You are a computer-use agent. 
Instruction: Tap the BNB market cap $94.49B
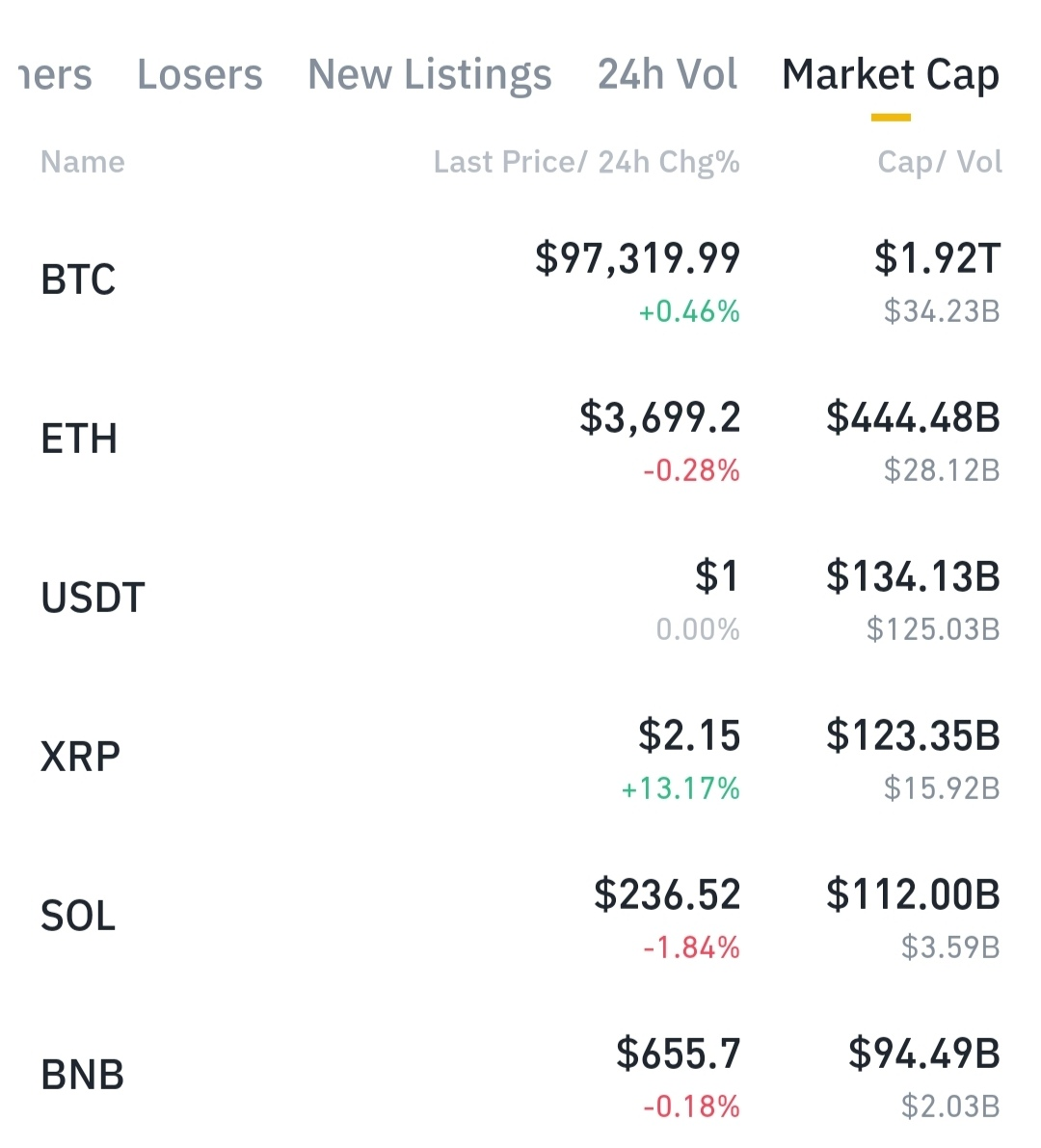[x=923, y=1054]
